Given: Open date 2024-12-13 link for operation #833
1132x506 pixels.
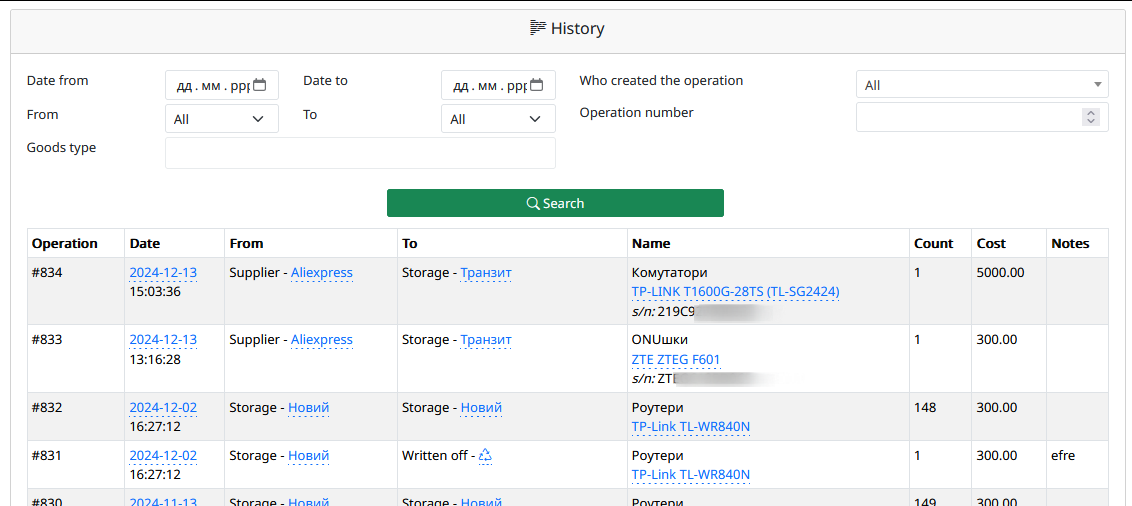Looking at the screenshot, I should point(163,340).
